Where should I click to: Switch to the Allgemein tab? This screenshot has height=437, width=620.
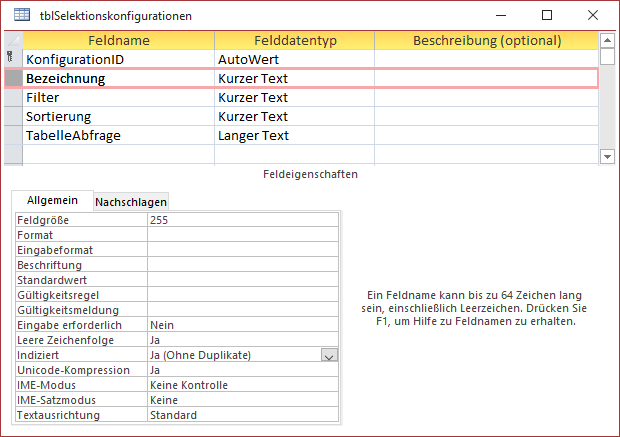[52, 200]
